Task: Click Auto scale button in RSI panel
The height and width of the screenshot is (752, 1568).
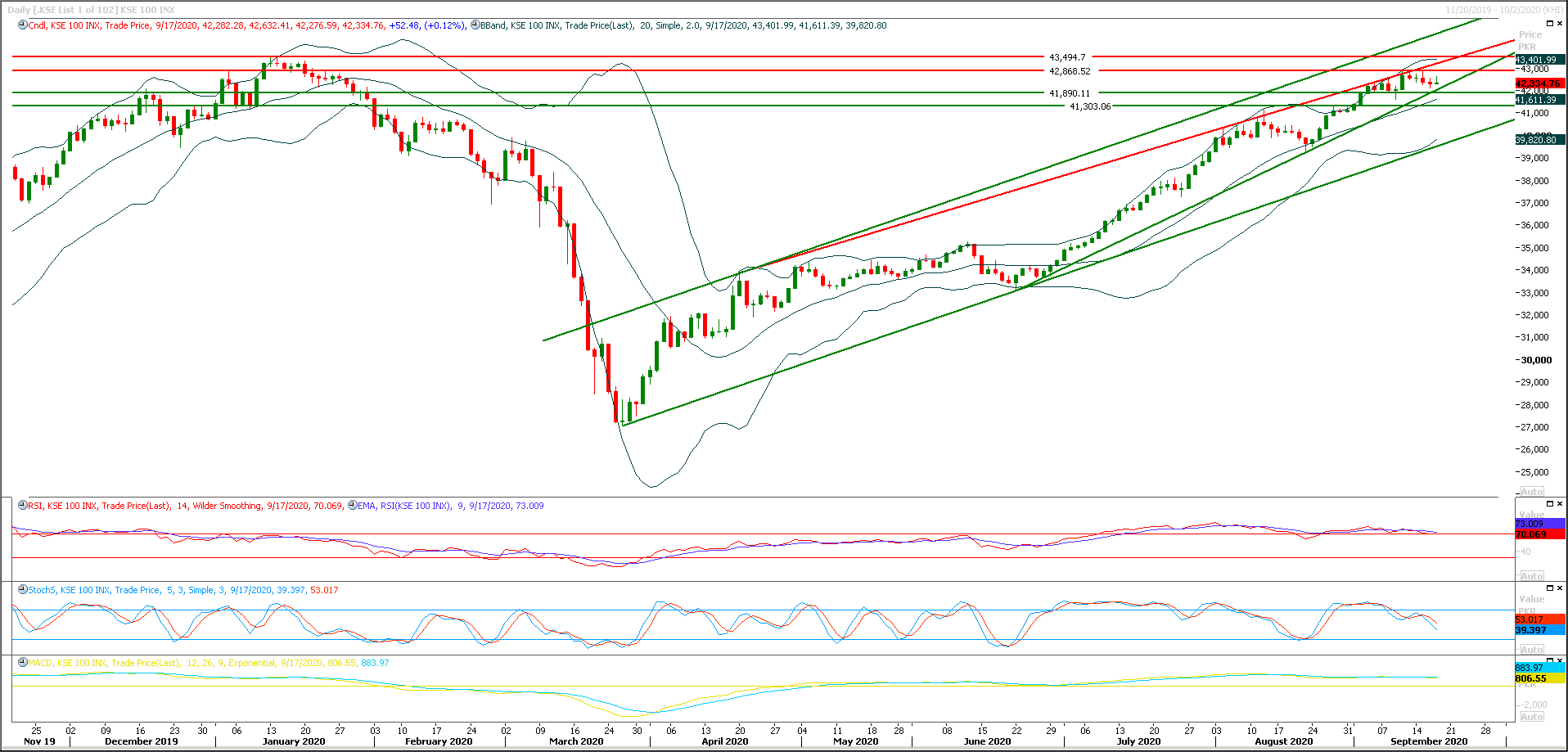Action: coord(1532,576)
